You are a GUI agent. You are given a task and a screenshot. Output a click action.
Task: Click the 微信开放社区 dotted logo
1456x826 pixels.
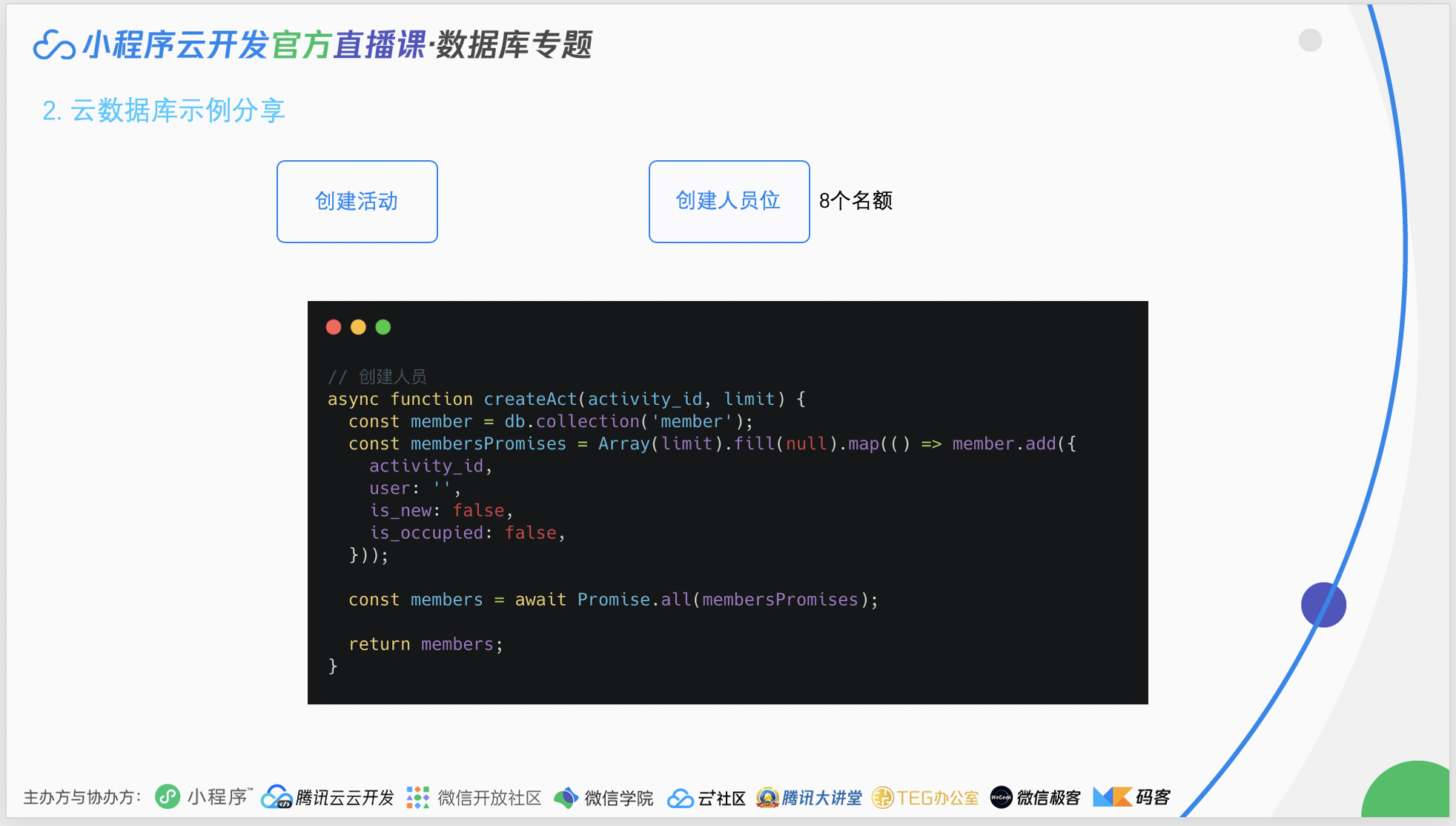tap(418, 797)
